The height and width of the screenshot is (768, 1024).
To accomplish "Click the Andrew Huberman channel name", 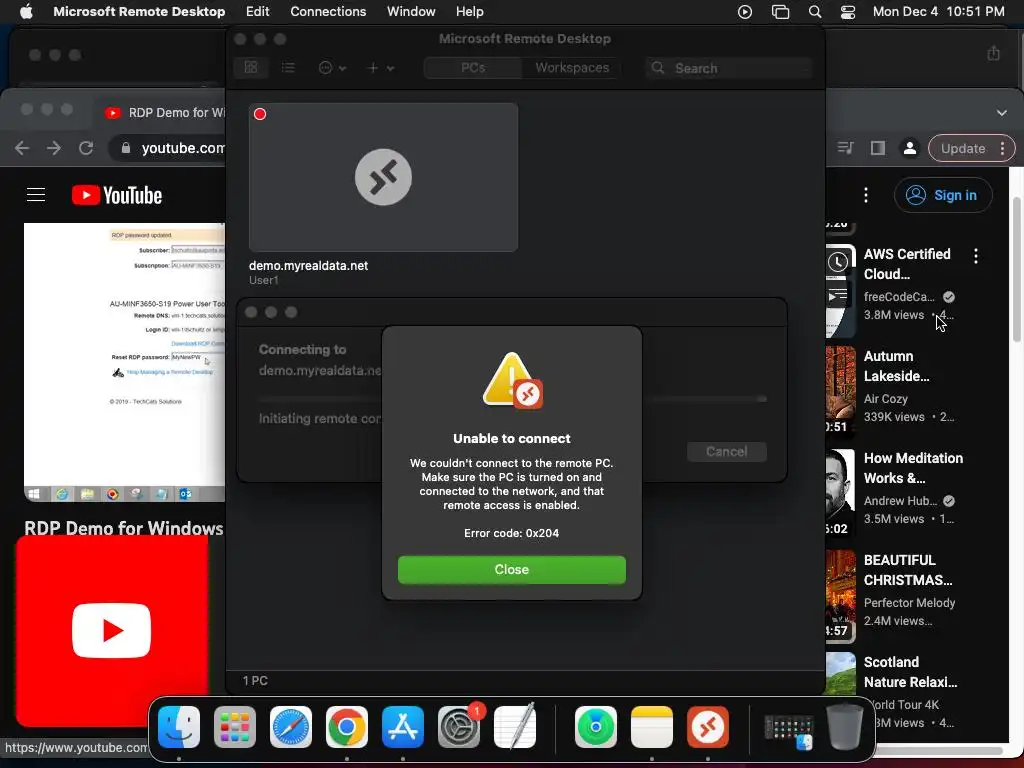I will click(x=901, y=500).
